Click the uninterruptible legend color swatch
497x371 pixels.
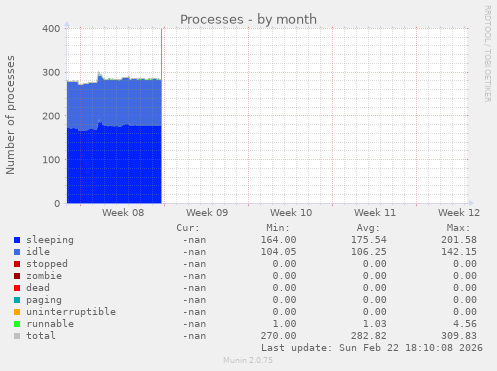click(17, 312)
